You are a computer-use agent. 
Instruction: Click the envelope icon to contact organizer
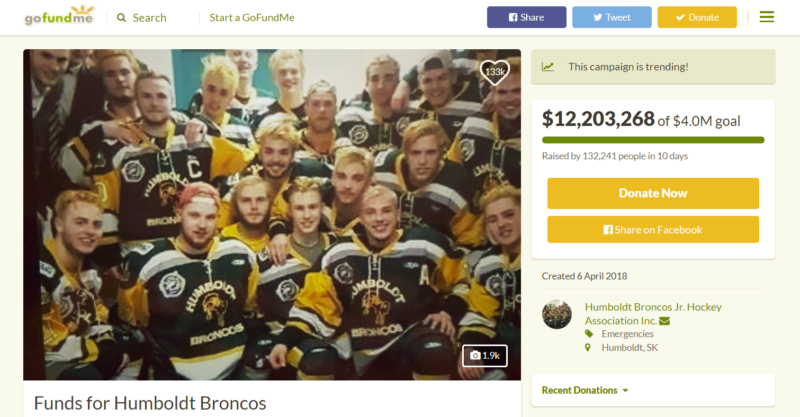(x=664, y=321)
